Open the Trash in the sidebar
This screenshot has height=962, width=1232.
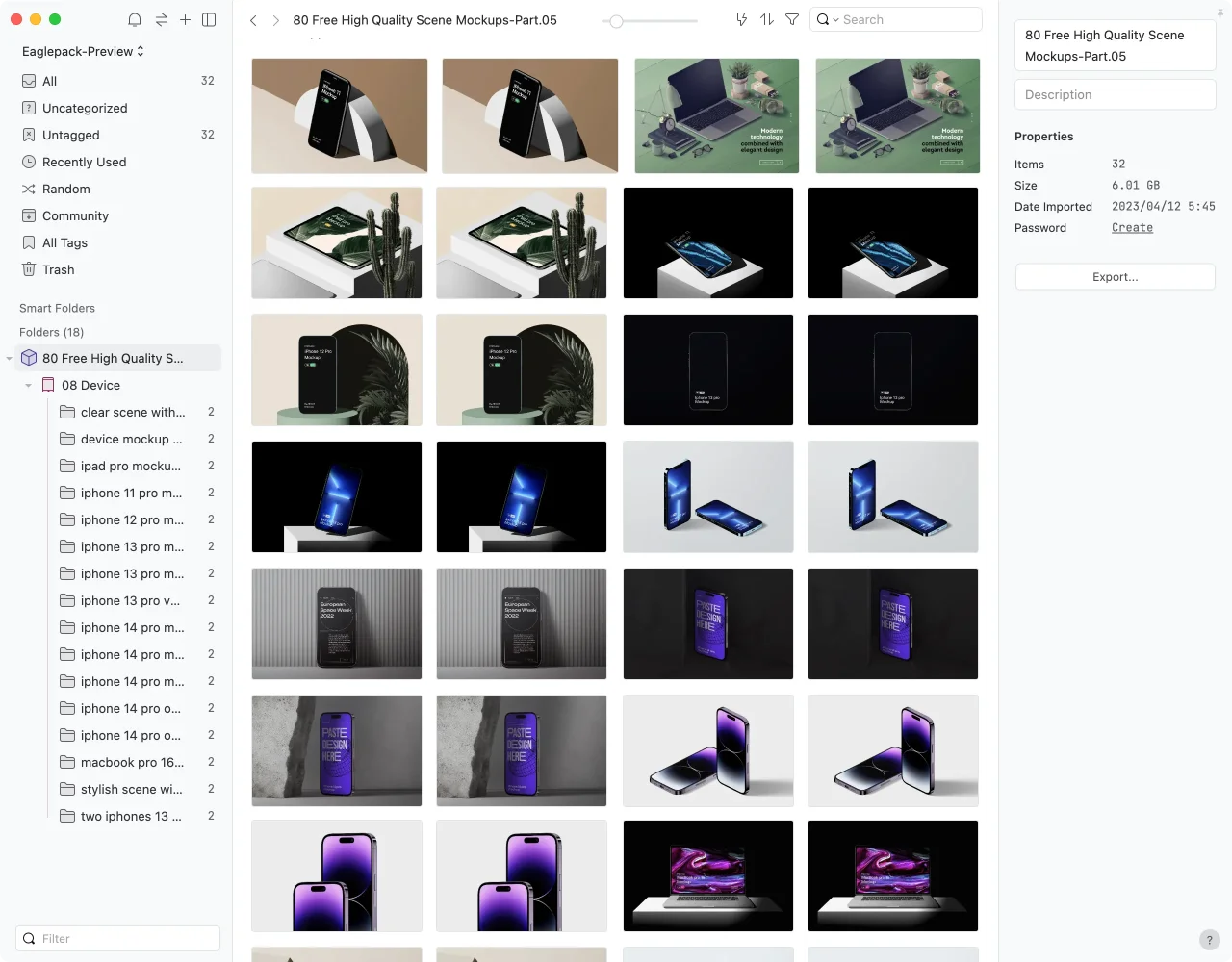pos(58,270)
